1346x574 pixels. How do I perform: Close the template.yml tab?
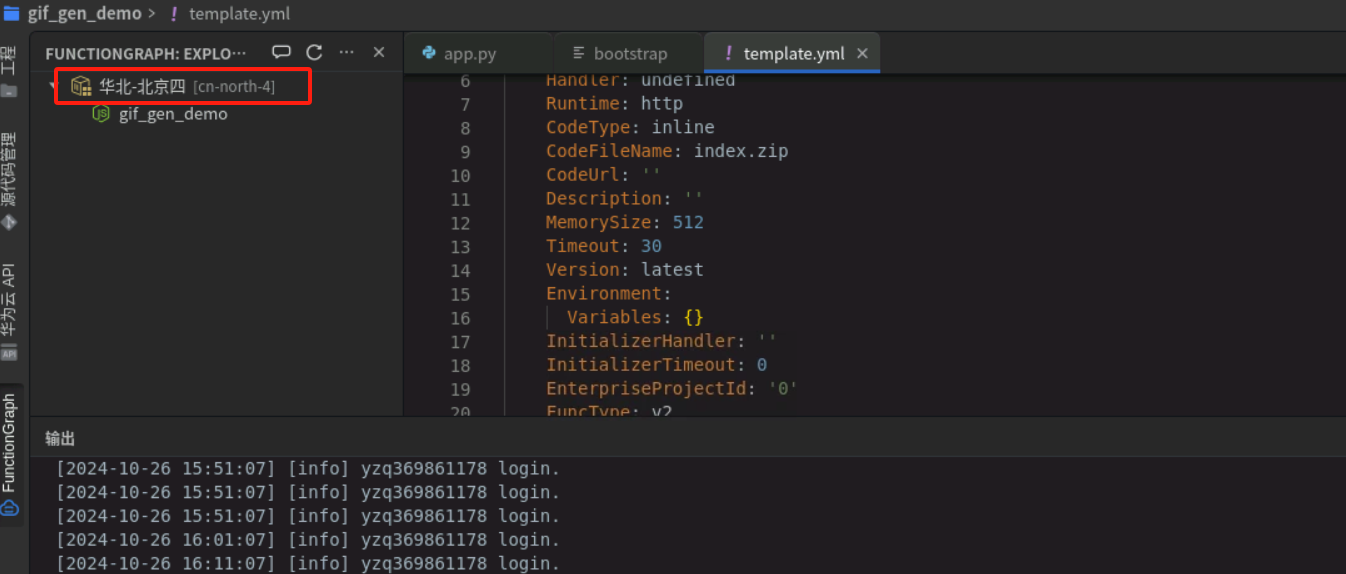tap(862, 54)
